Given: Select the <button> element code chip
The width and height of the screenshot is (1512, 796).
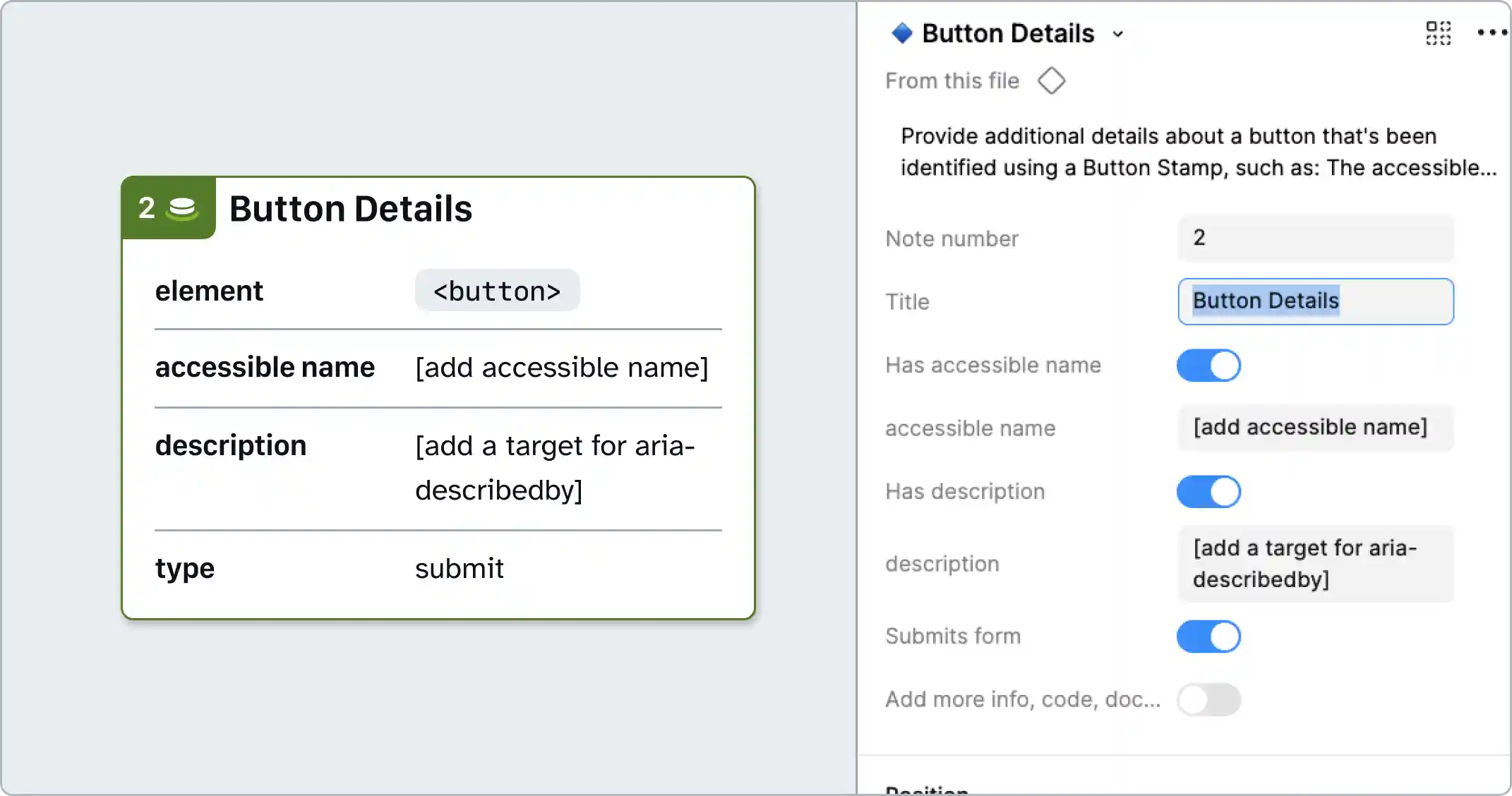Looking at the screenshot, I should coord(497,291).
